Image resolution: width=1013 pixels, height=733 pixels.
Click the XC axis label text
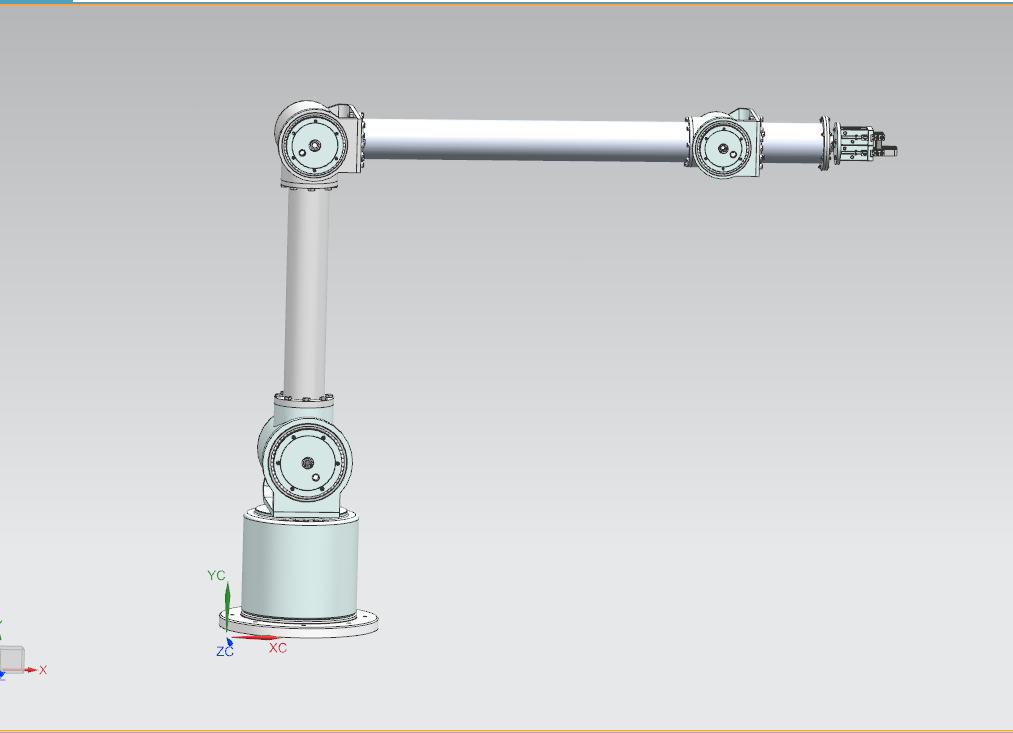(278, 648)
